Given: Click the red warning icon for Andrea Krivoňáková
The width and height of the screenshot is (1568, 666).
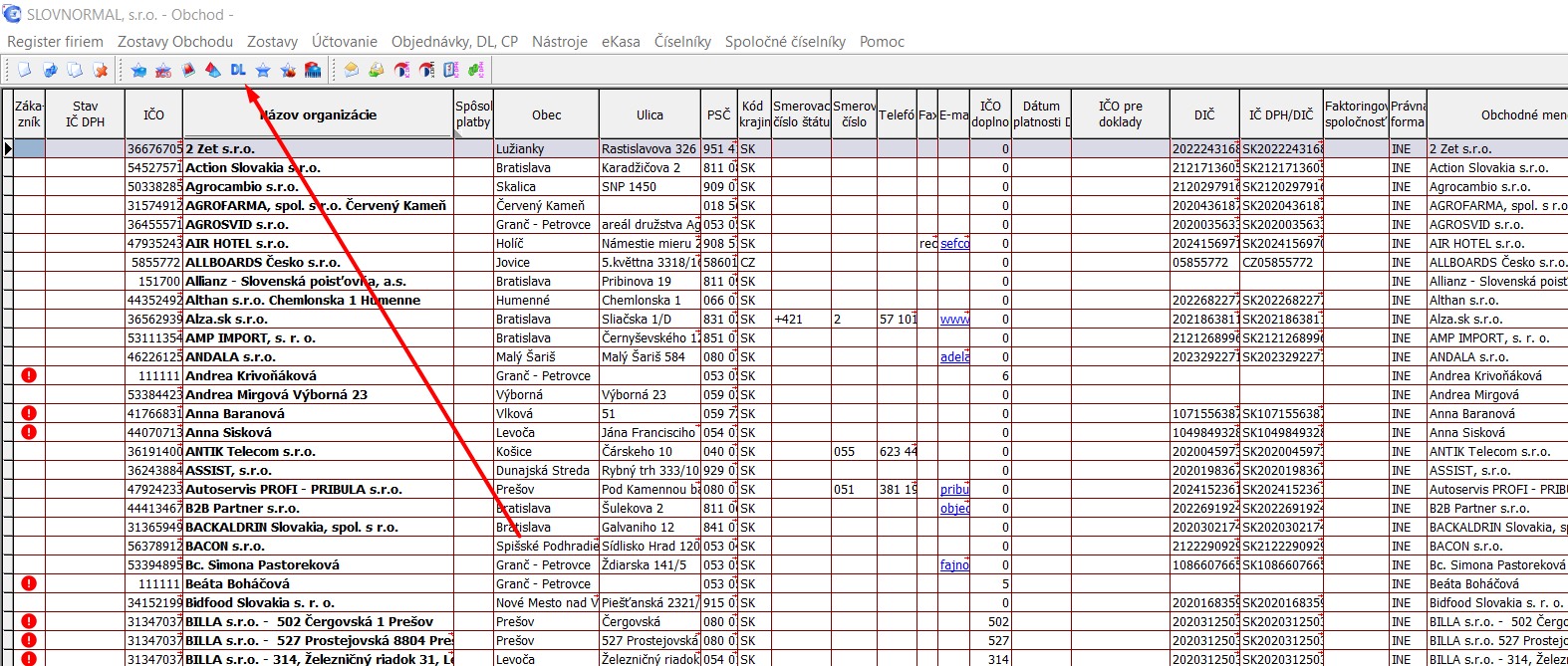Looking at the screenshot, I should click(x=29, y=375).
